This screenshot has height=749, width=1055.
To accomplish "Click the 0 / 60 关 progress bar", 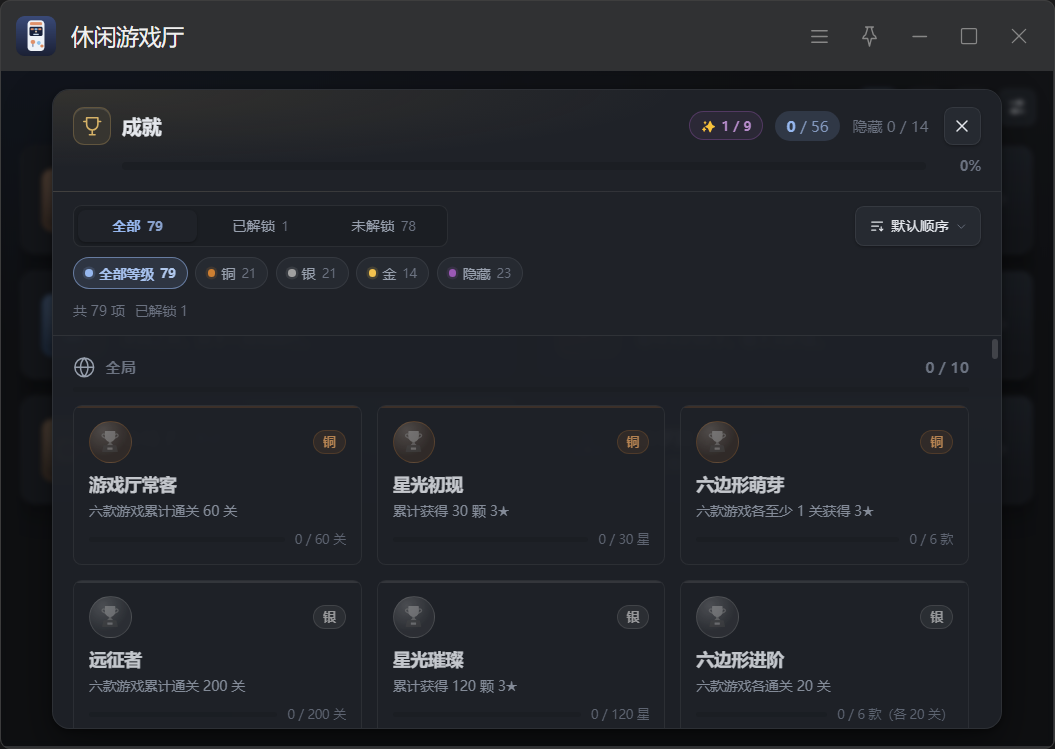I will click(186, 540).
